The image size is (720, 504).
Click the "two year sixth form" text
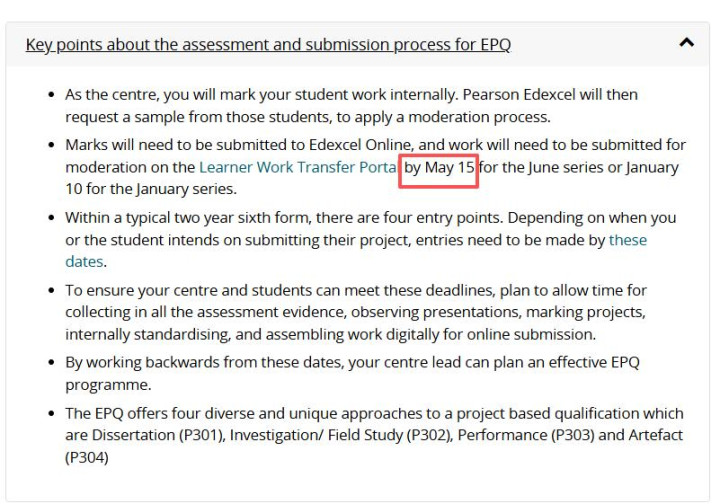219,218
